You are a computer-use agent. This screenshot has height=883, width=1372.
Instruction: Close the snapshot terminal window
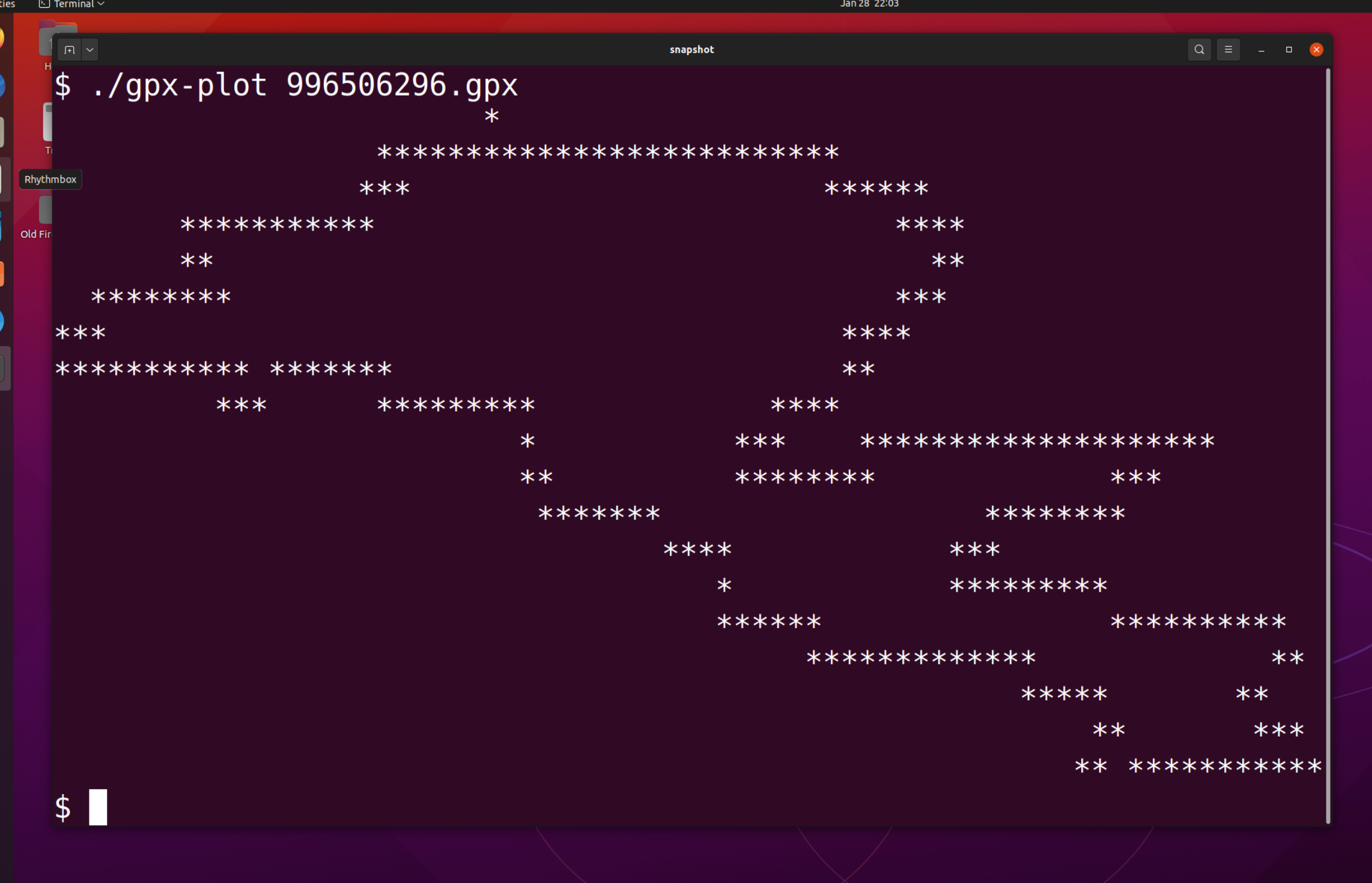click(1316, 50)
